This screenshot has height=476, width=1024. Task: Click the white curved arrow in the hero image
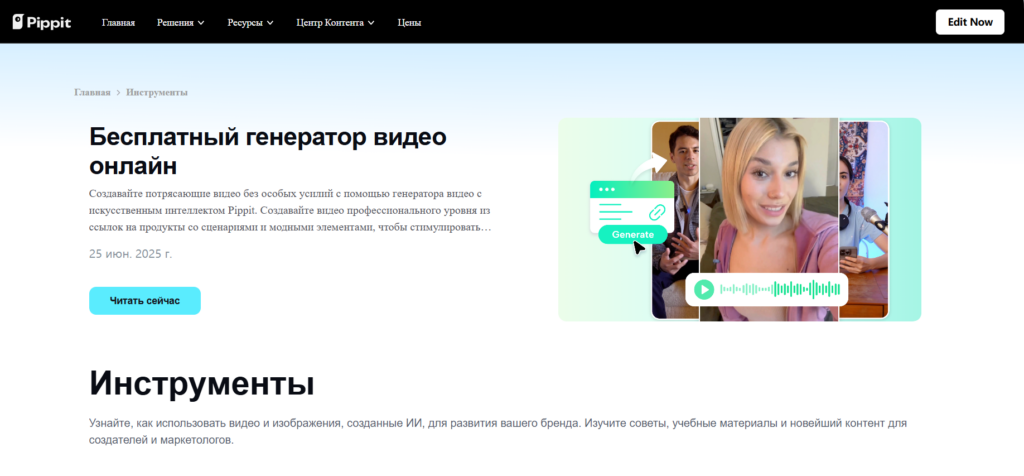[x=659, y=162]
